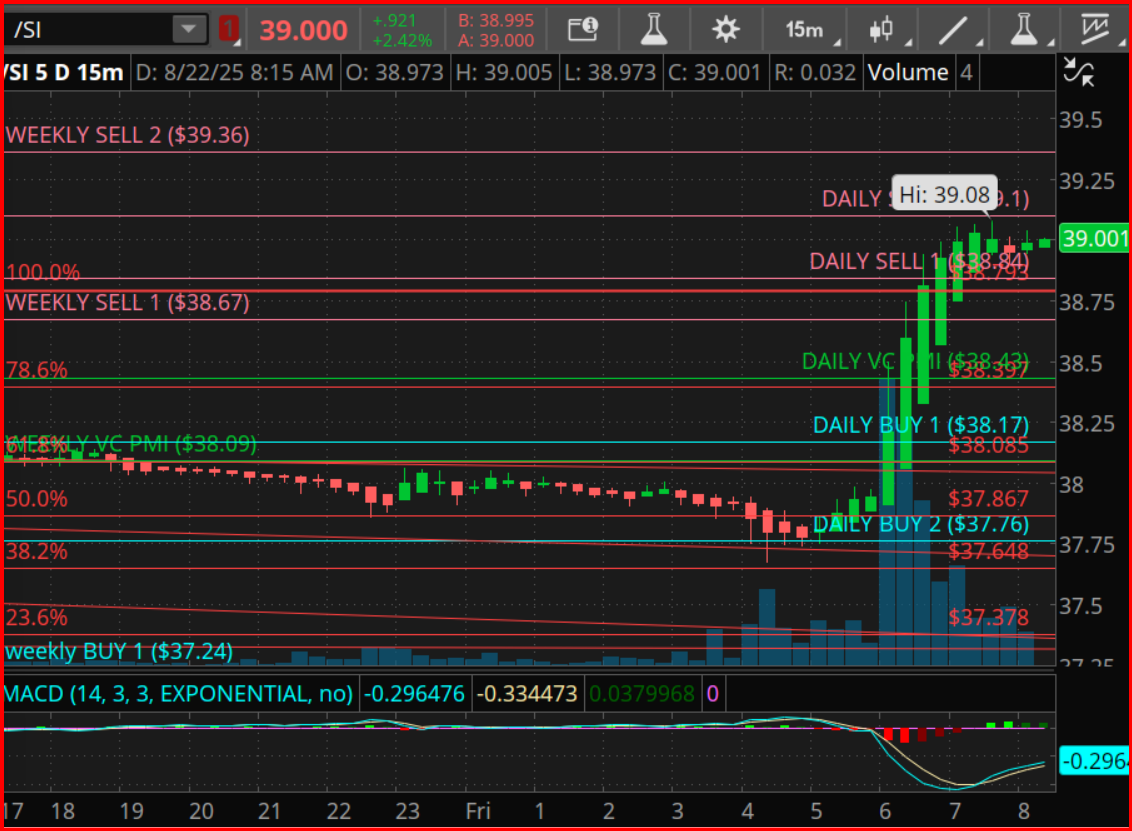Click the 39.25 price axis label
1132x831 pixels.
point(1087,181)
